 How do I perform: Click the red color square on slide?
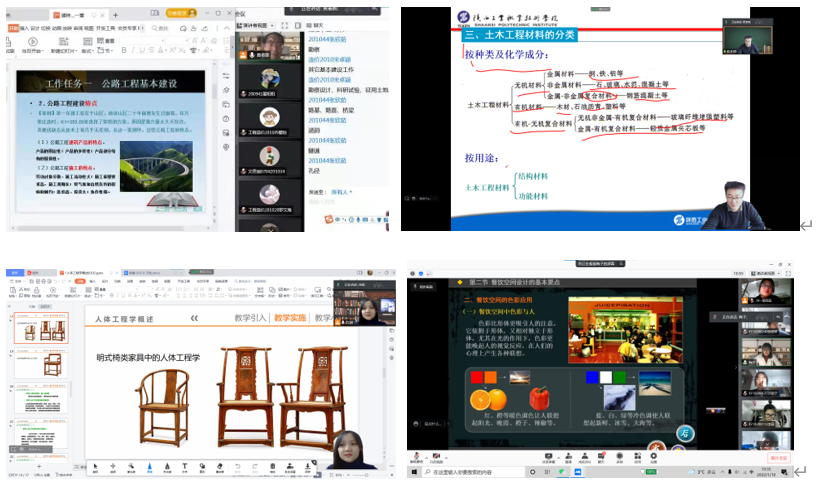coord(476,377)
